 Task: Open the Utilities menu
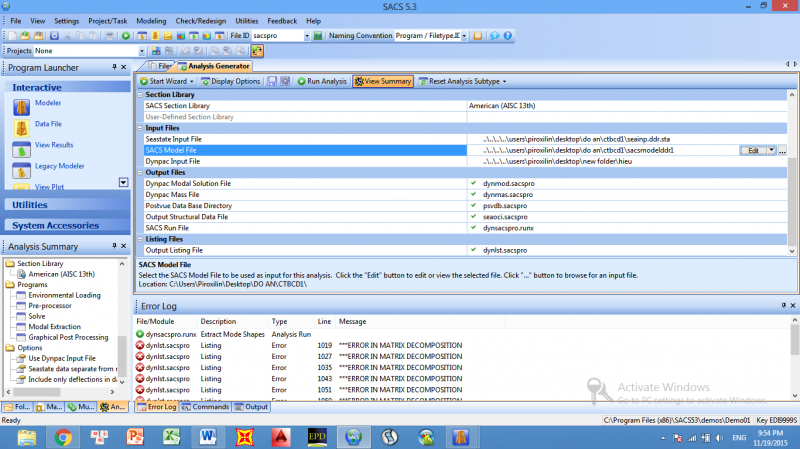tap(246, 21)
